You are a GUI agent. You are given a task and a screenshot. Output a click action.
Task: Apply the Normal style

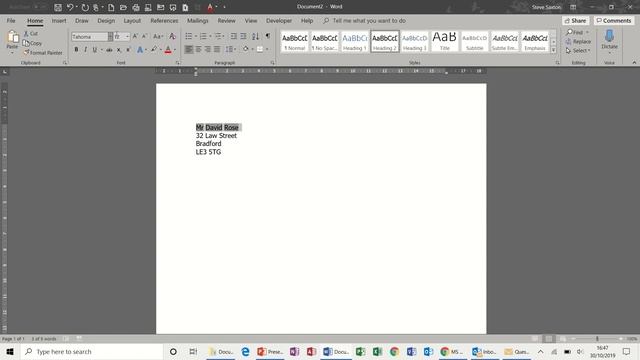click(x=295, y=42)
